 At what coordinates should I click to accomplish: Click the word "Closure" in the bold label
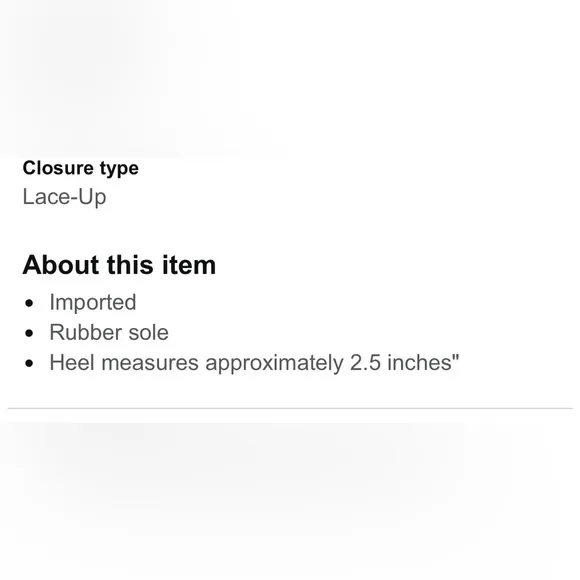point(58,168)
